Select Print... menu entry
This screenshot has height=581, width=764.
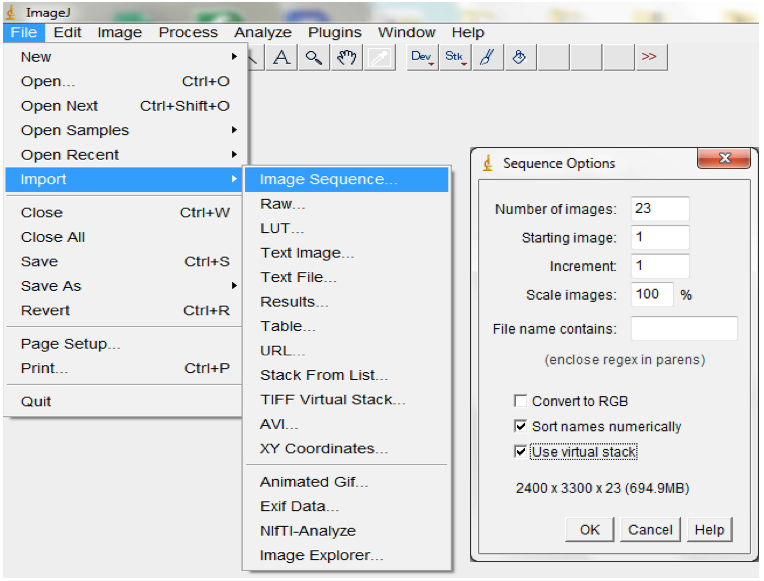coord(124,368)
